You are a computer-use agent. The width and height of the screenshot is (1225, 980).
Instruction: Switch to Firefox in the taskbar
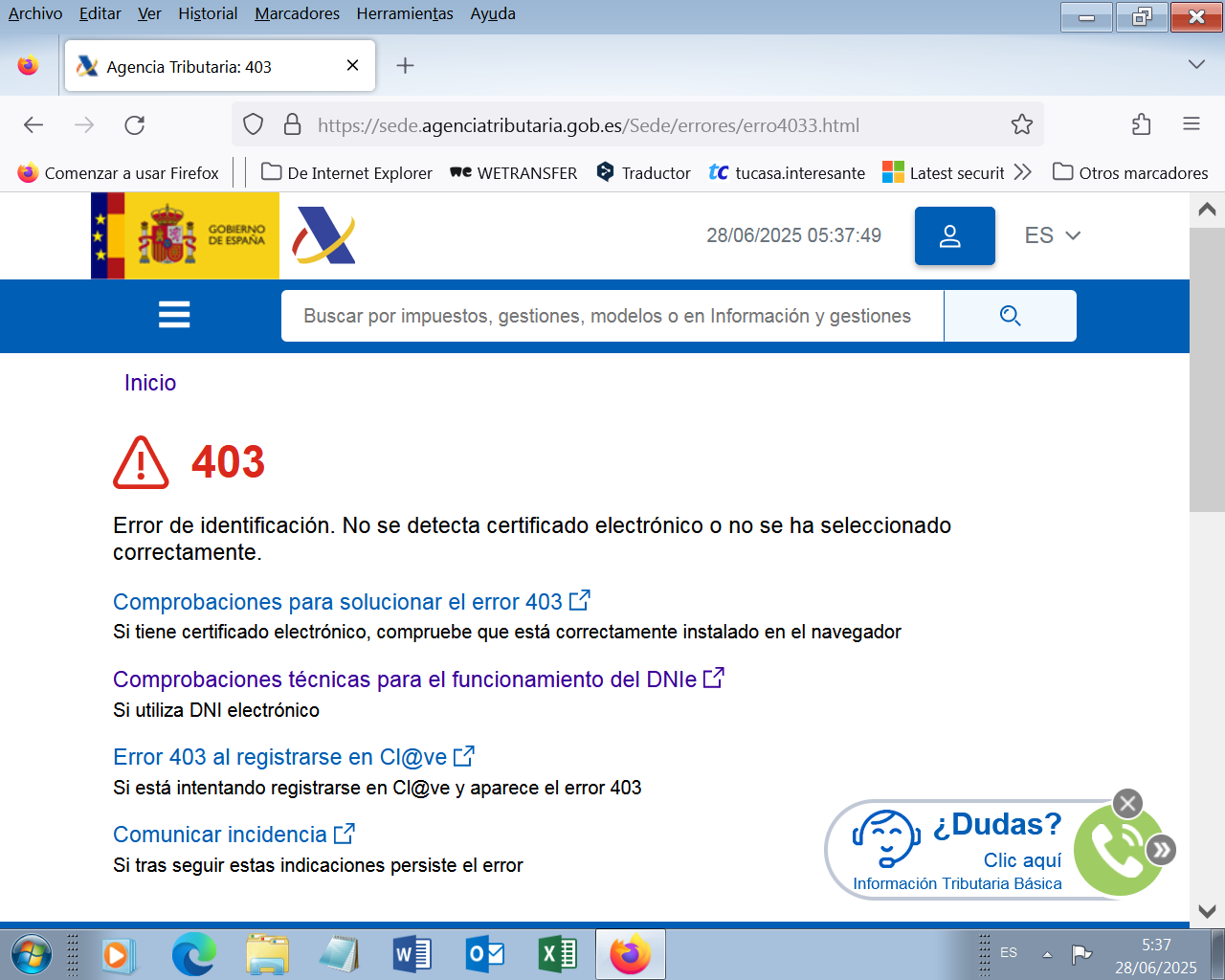click(x=630, y=955)
